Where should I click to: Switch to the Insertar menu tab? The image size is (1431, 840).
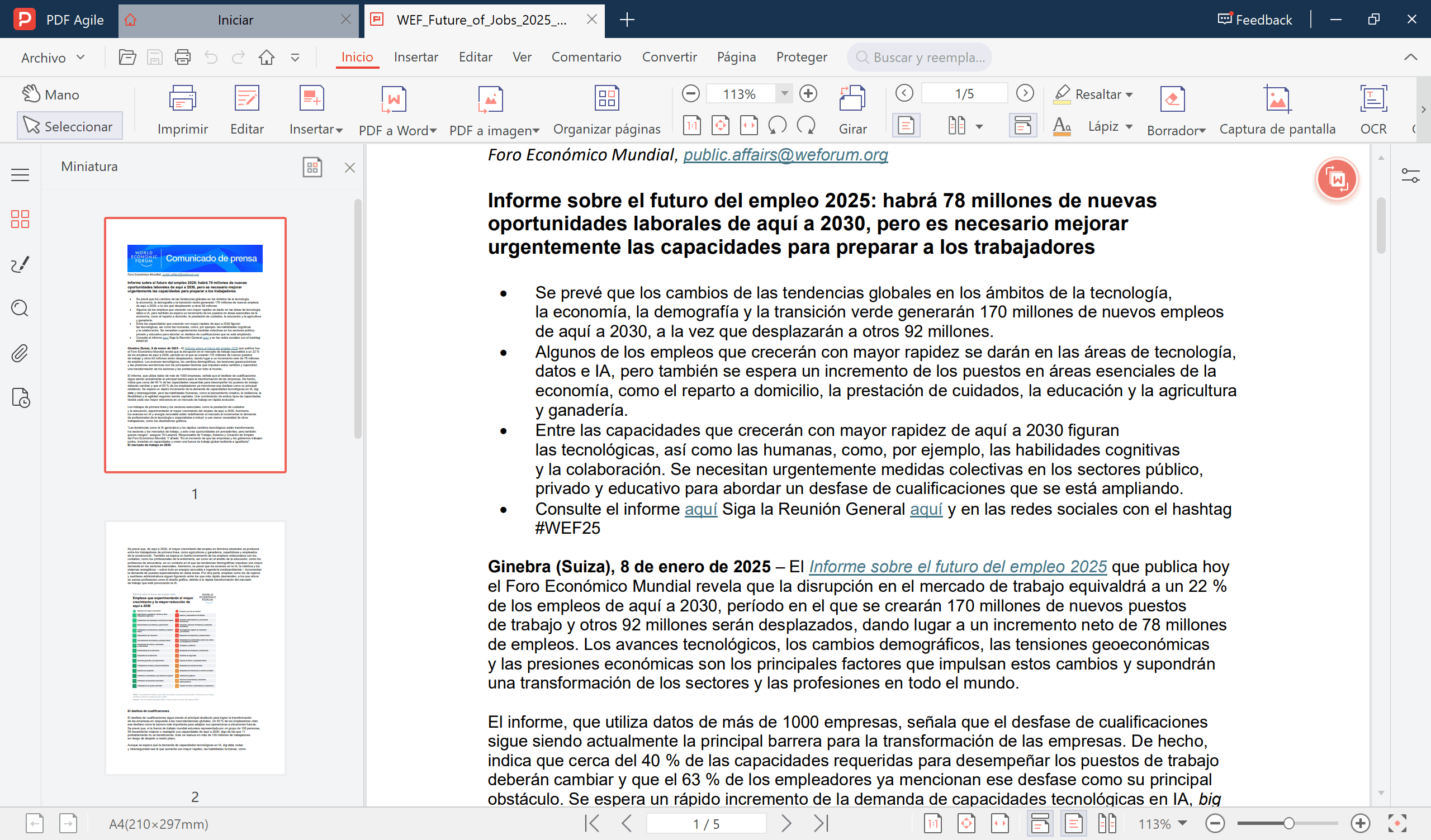(416, 57)
